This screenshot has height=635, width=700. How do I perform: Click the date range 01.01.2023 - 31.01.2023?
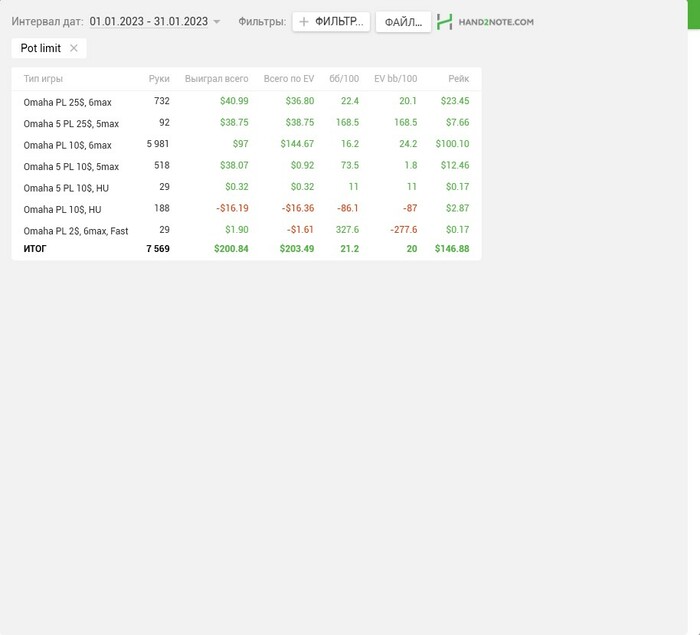point(149,21)
